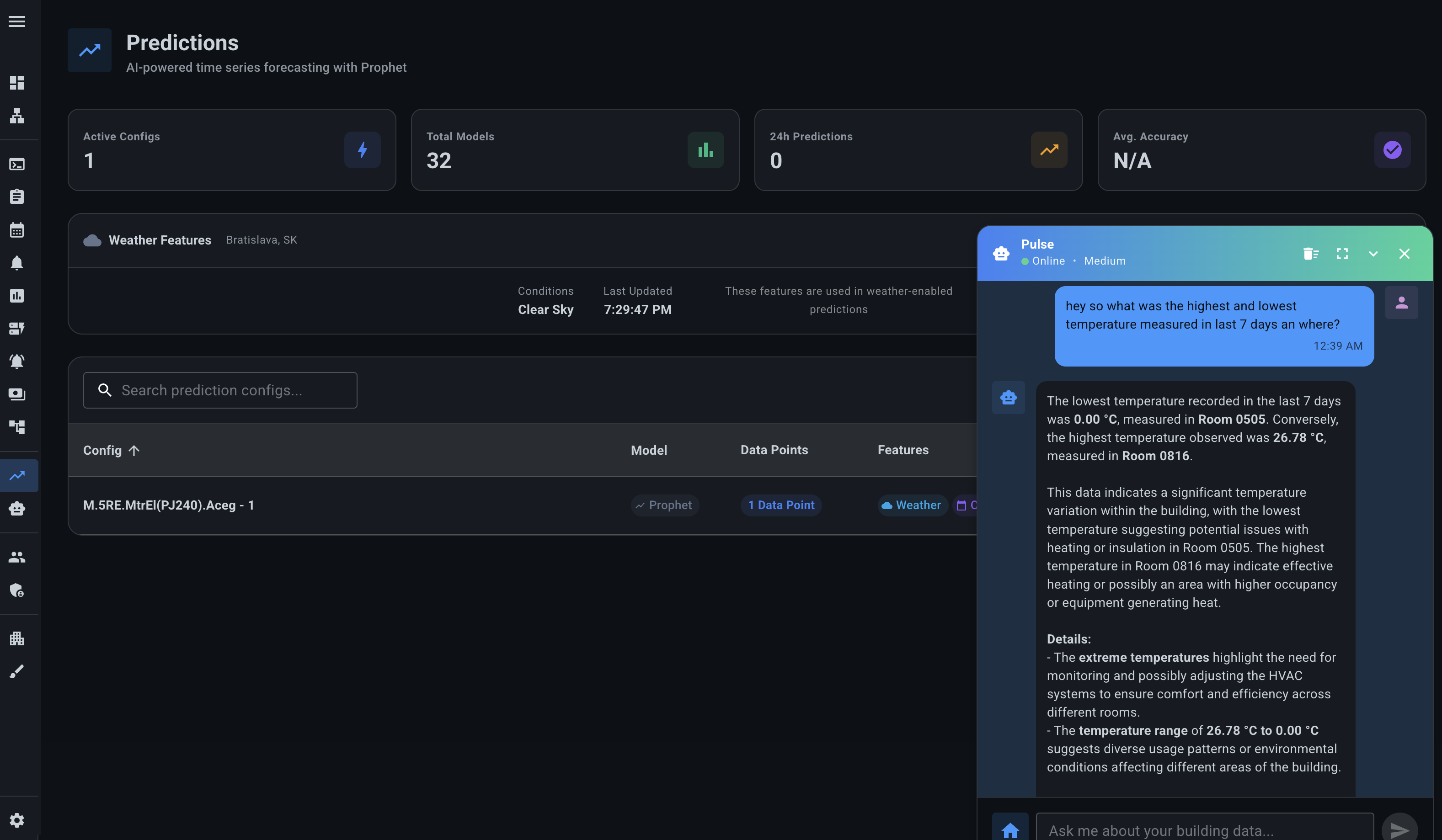Open the settings gear at sidebar bottom
The height and width of the screenshot is (840, 1442).
pos(17,820)
